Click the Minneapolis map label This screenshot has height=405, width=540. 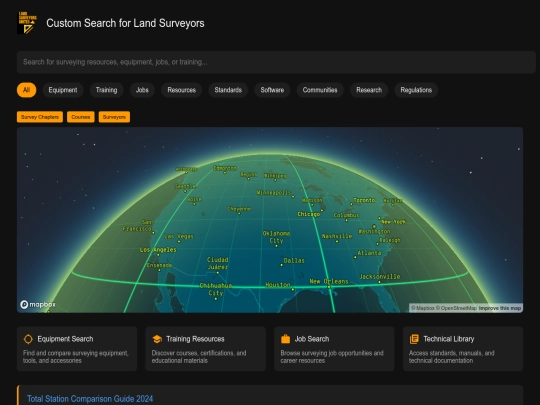click(274, 193)
